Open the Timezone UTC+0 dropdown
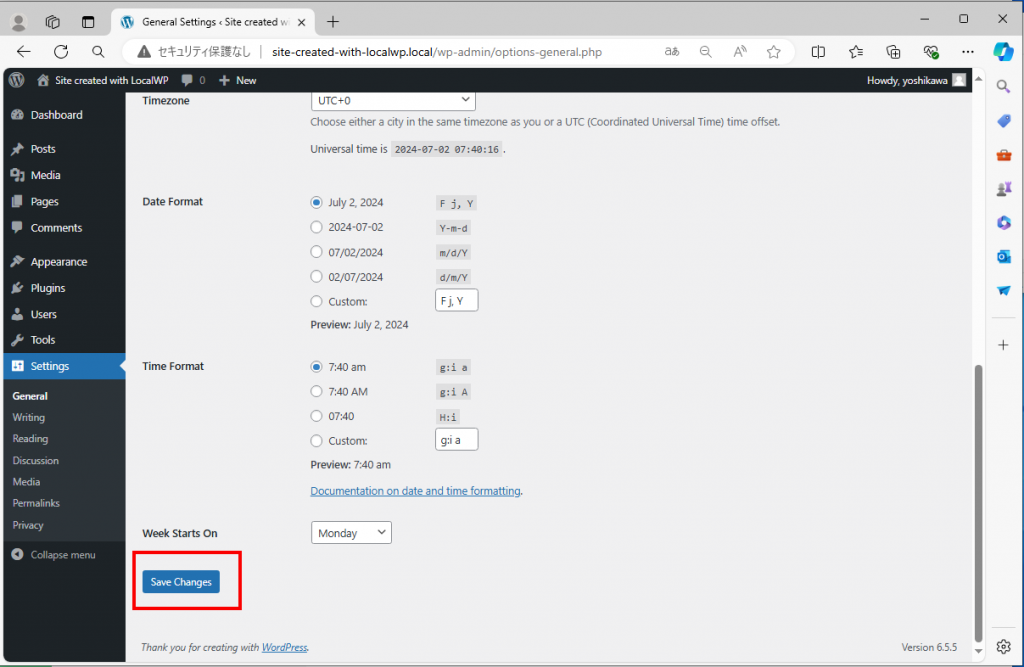This screenshot has height=667, width=1024. point(393,100)
